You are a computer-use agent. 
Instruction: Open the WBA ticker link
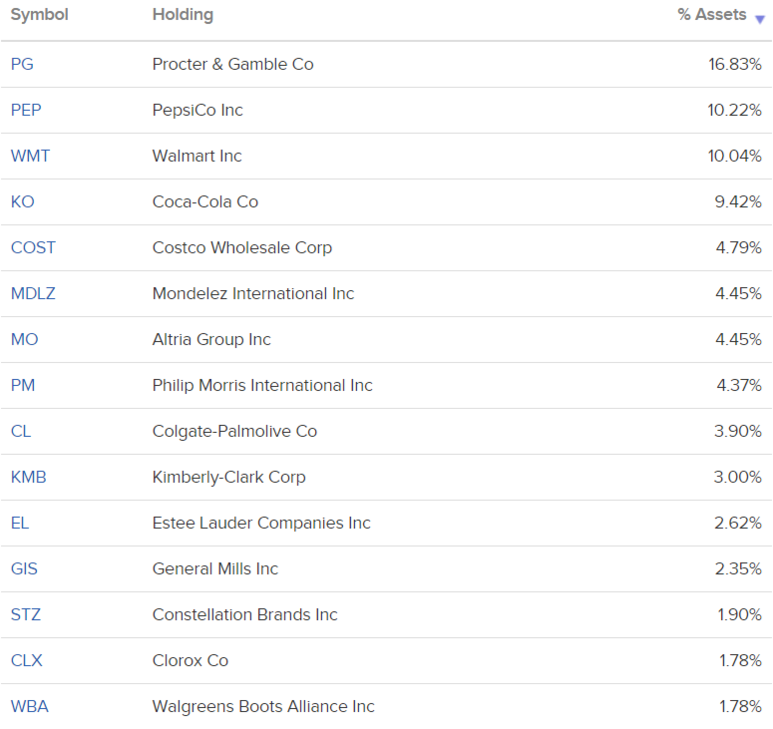(30, 706)
